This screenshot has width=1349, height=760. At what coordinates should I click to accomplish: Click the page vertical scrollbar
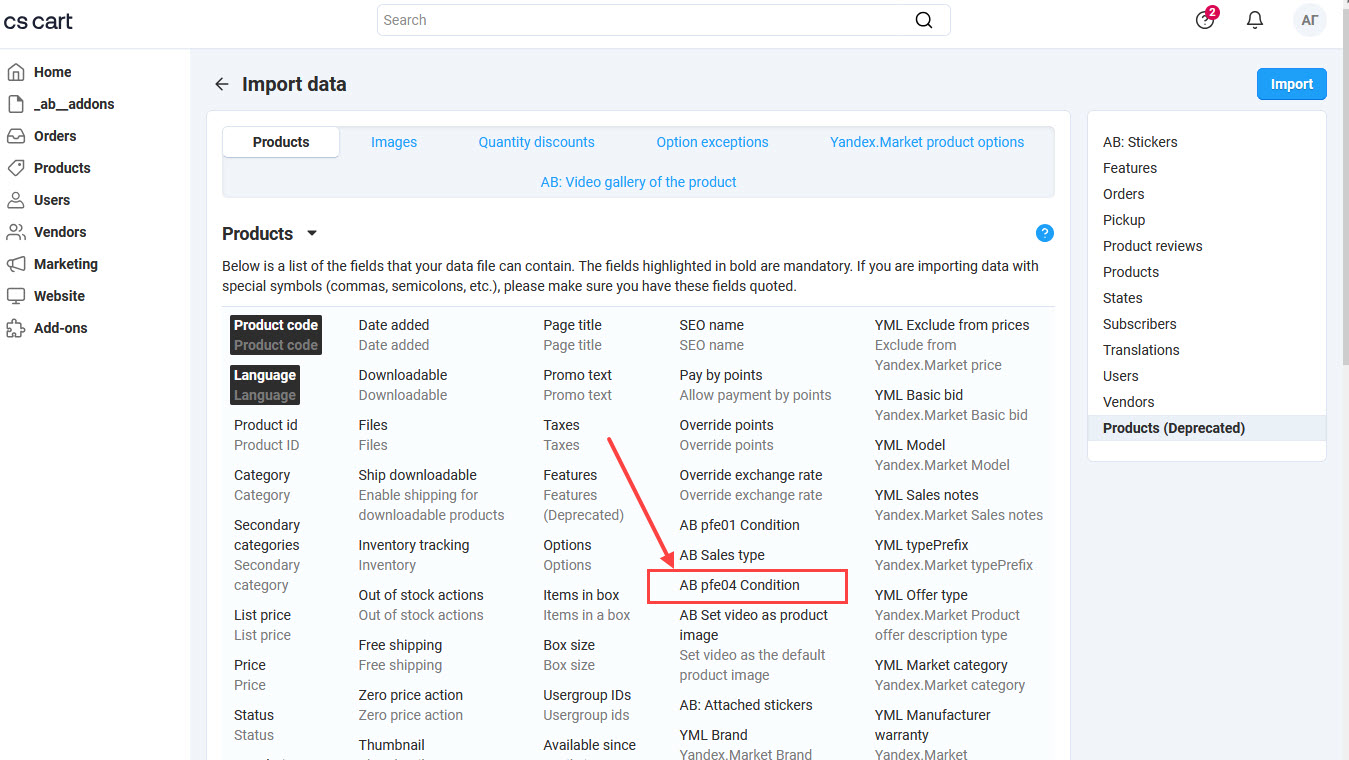coord(1343,200)
